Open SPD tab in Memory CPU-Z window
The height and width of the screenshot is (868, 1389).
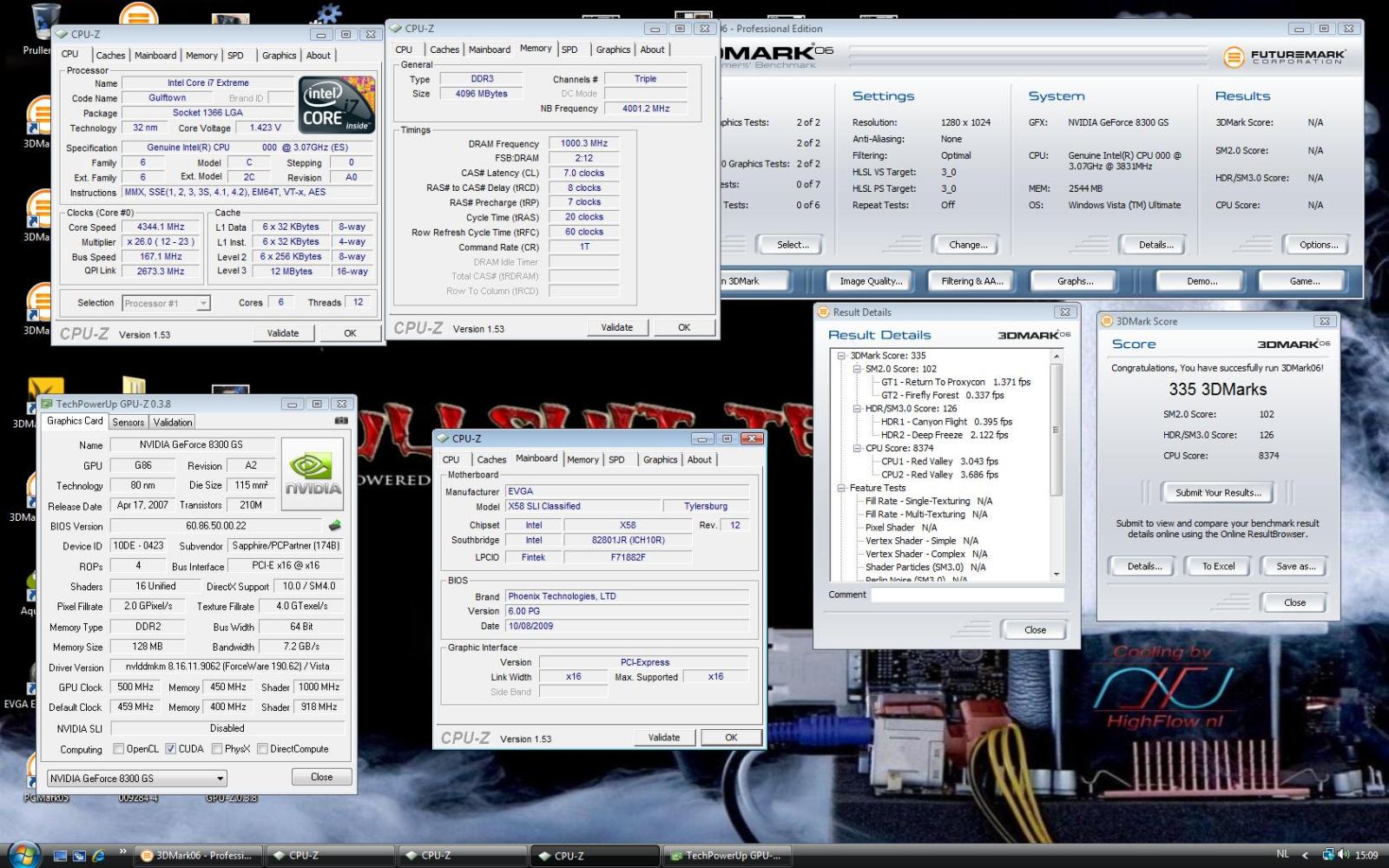[569, 49]
